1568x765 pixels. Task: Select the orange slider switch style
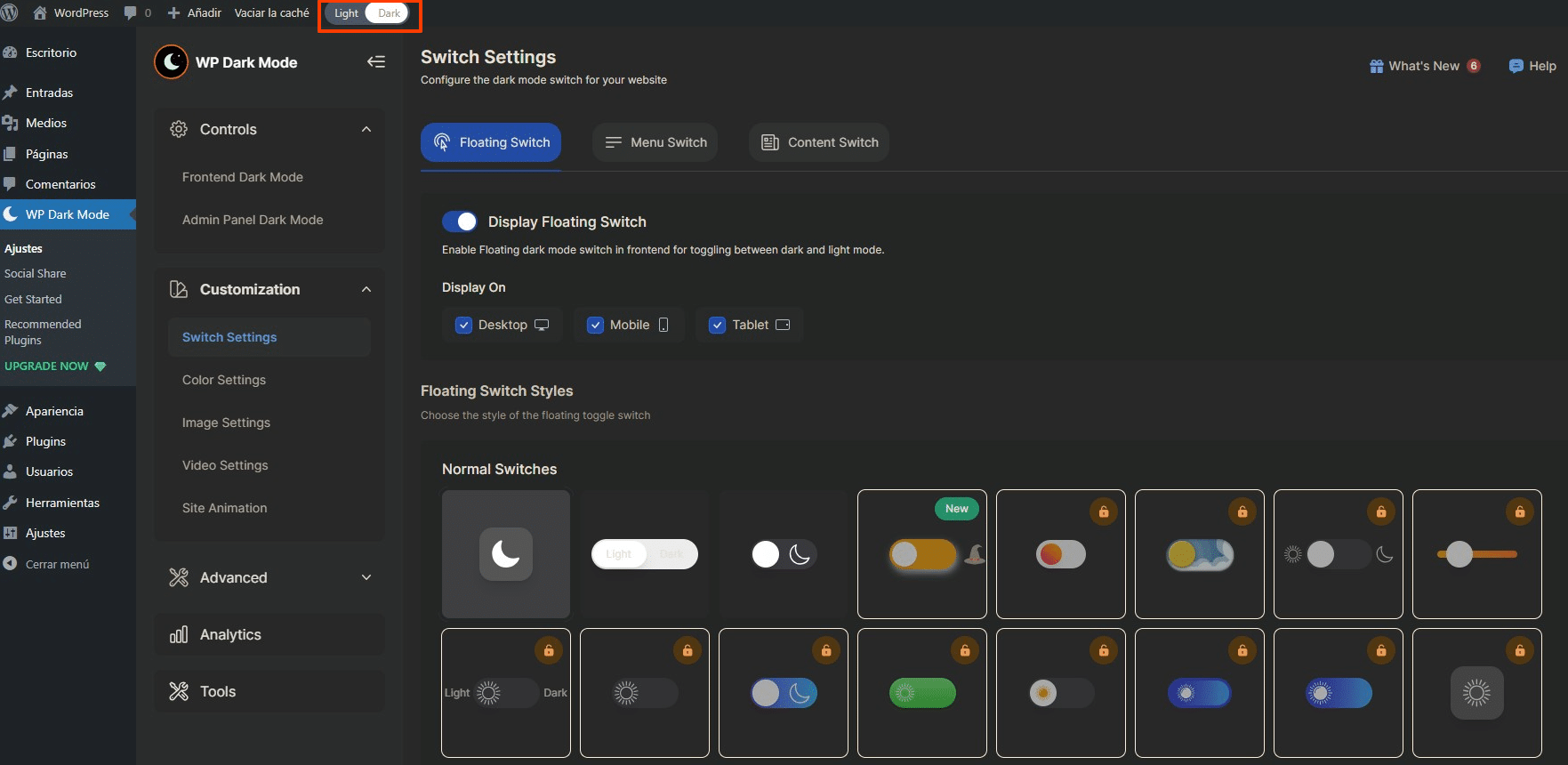pos(1476,554)
